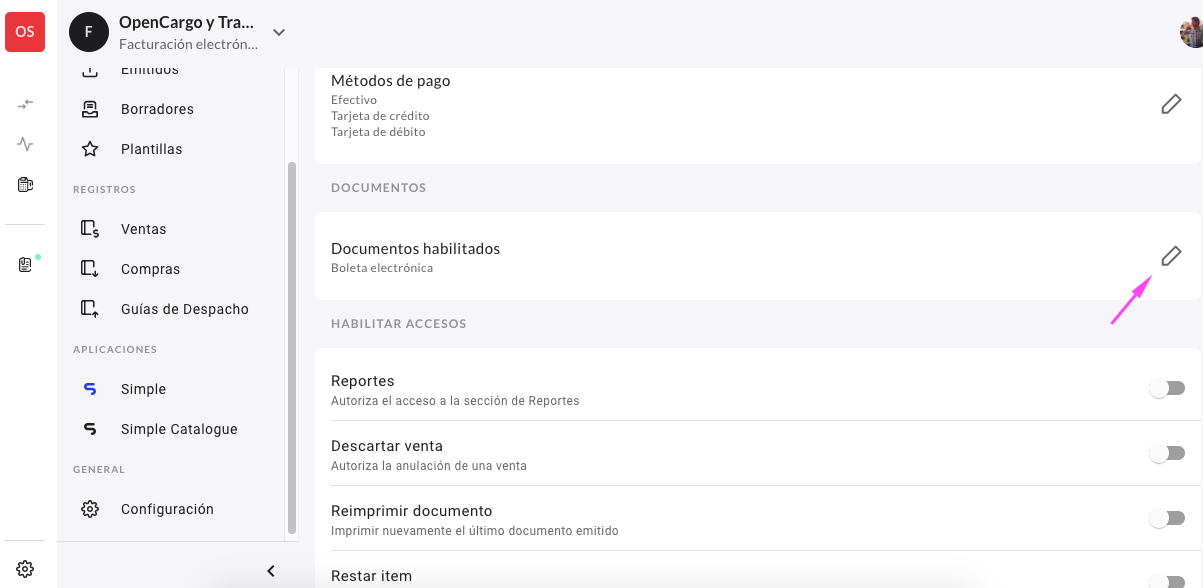Click the red OS logo icon

25,32
